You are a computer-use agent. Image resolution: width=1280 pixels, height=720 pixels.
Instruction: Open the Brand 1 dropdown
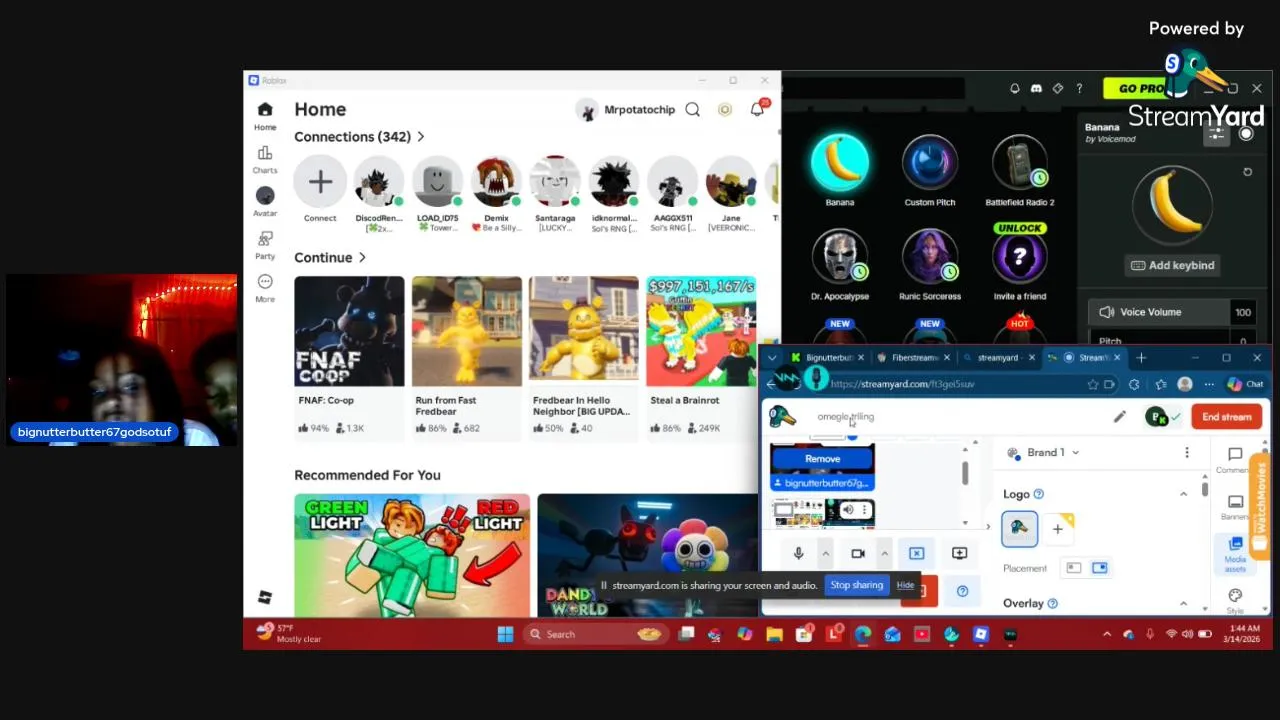click(1045, 452)
